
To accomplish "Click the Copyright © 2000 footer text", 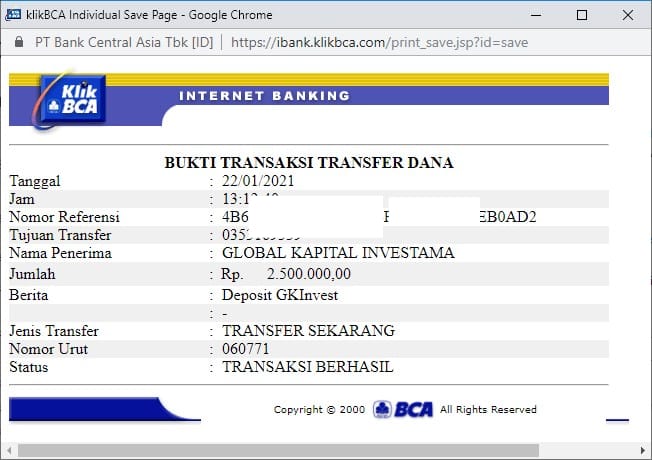I will [x=319, y=410].
